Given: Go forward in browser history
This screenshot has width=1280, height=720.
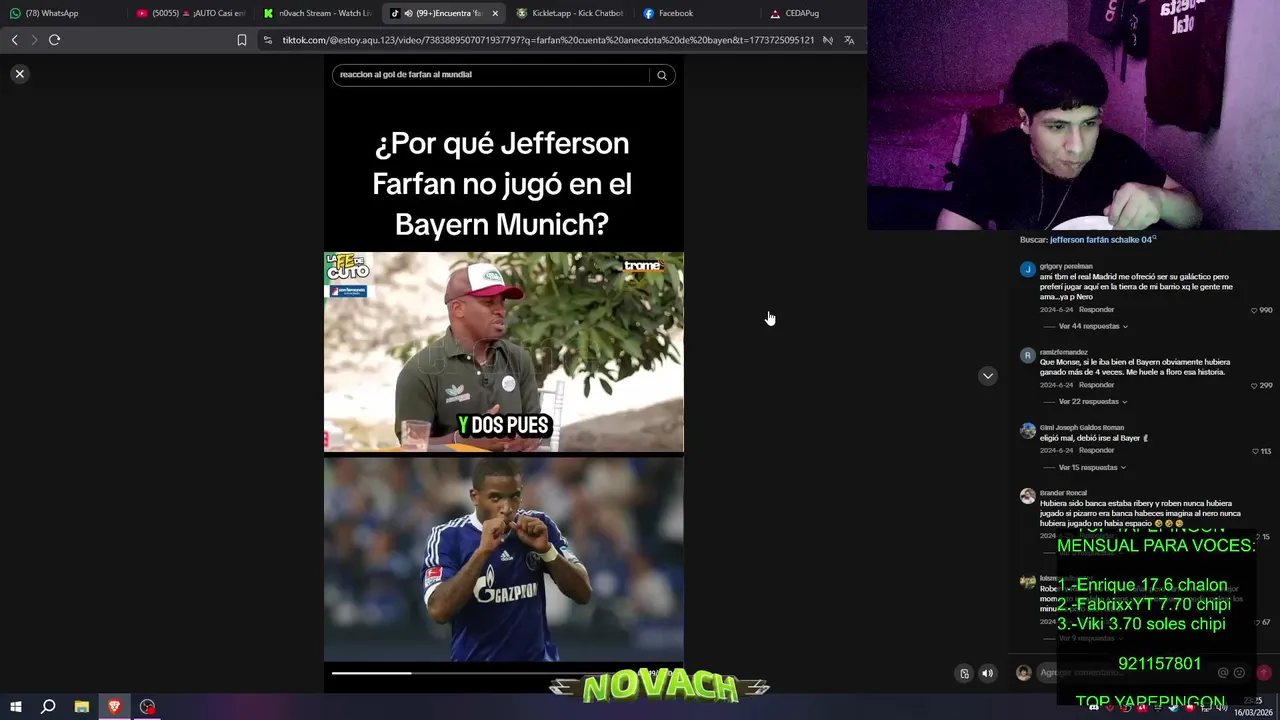Looking at the screenshot, I should pyautogui.click(x=34, y=40).
